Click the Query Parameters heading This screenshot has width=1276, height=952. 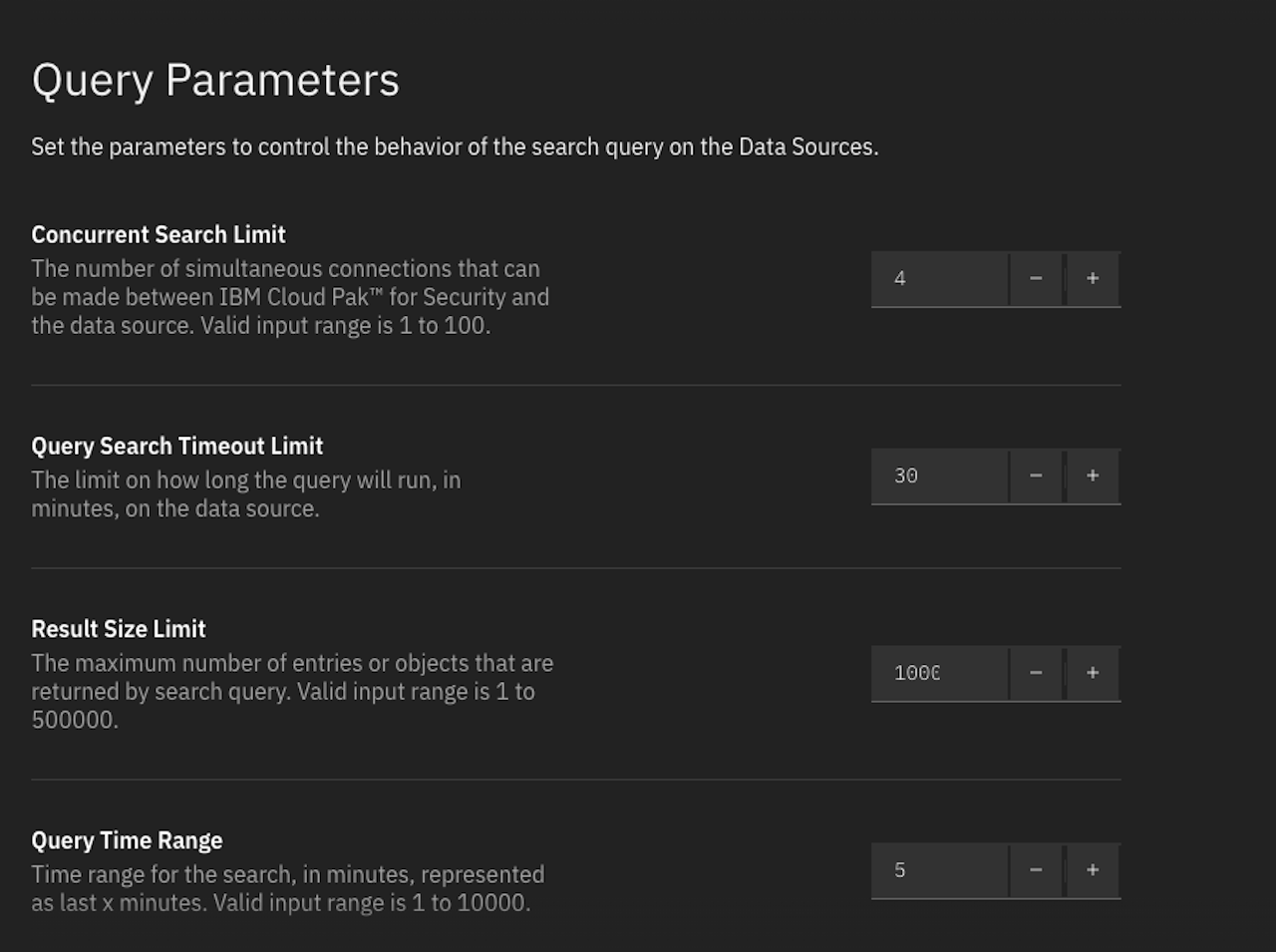tap(215, 81)
